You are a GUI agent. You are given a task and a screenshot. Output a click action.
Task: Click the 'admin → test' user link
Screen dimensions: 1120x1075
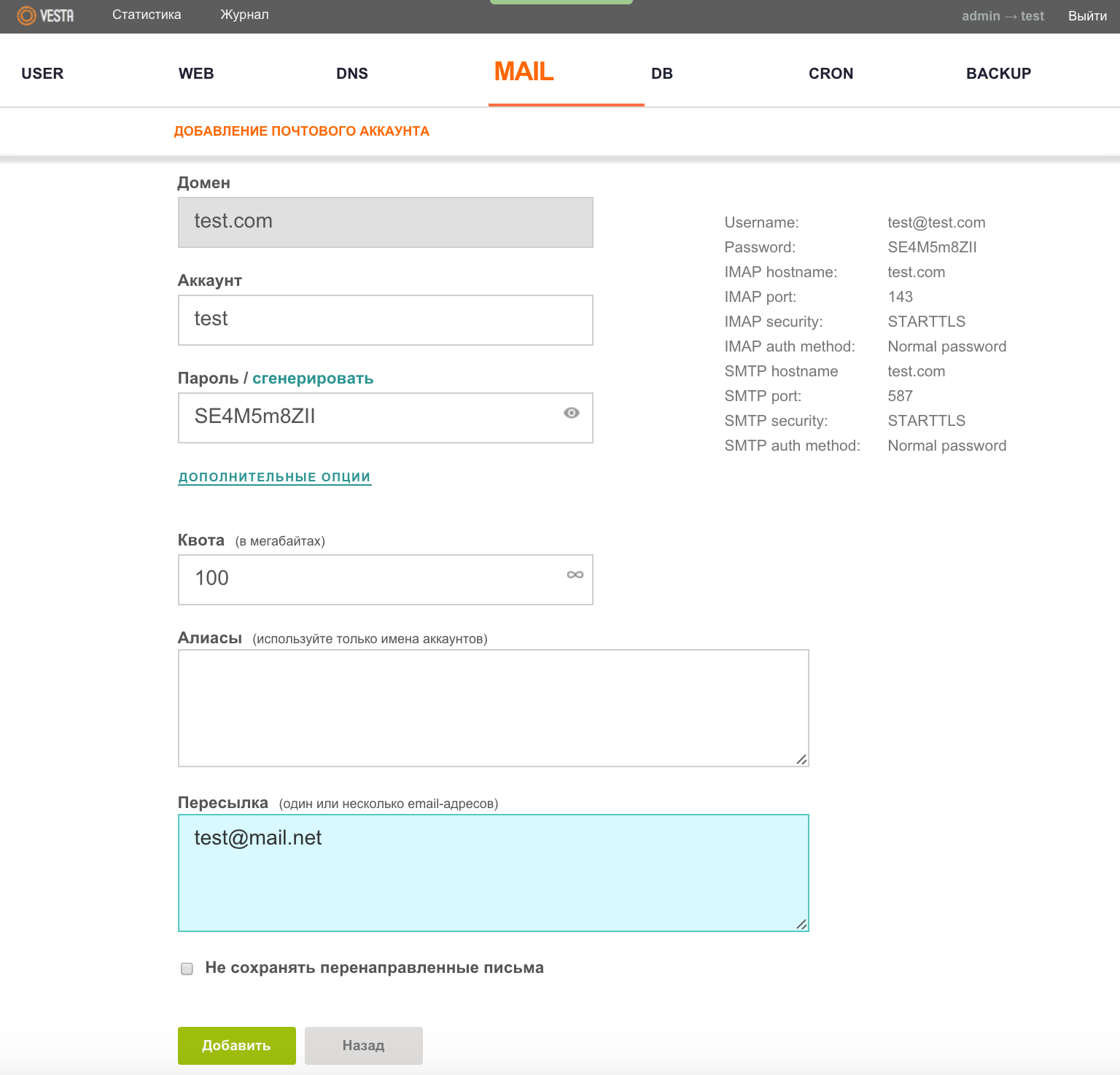point(1003,16)
